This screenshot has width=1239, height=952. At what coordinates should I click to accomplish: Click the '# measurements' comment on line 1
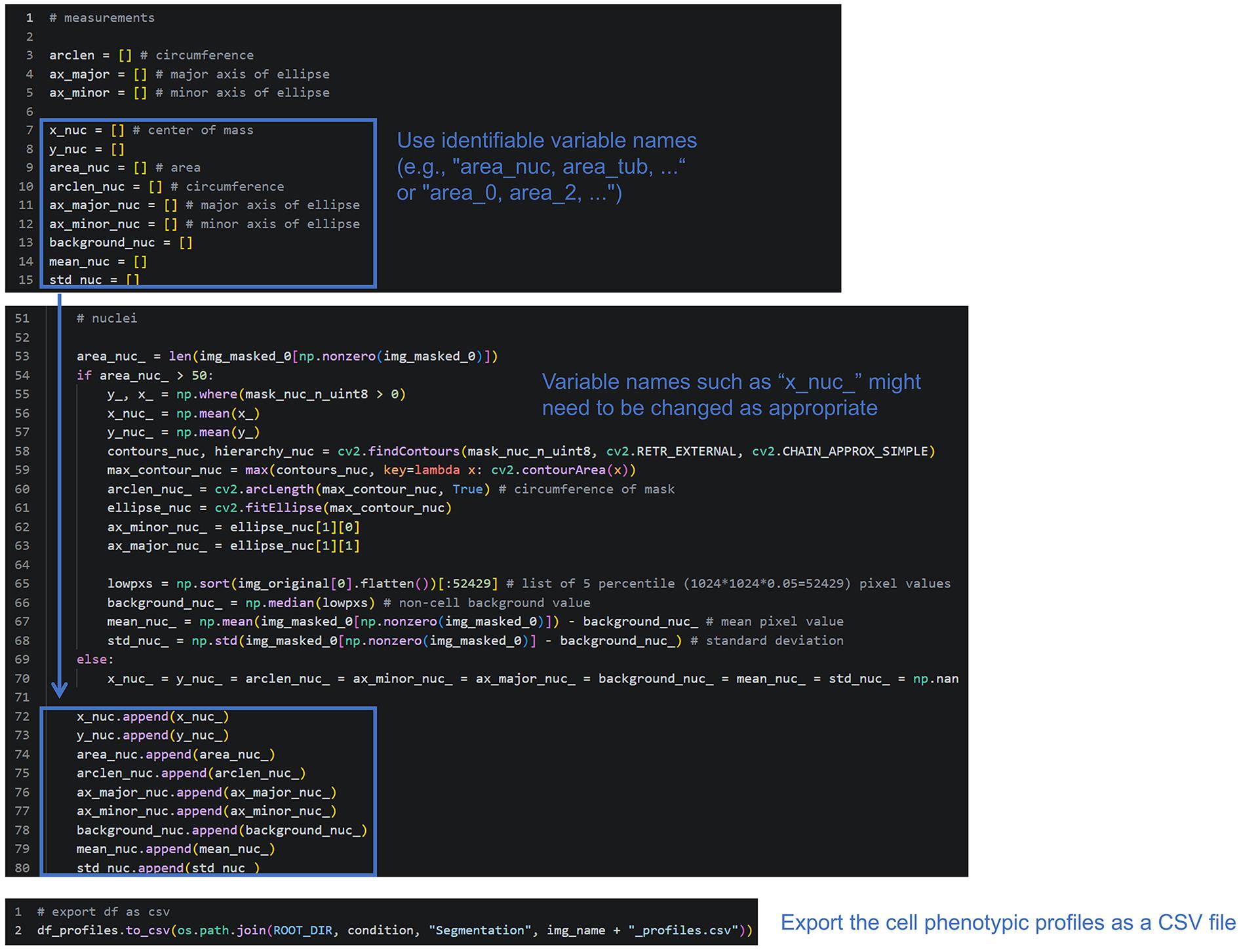102,18
